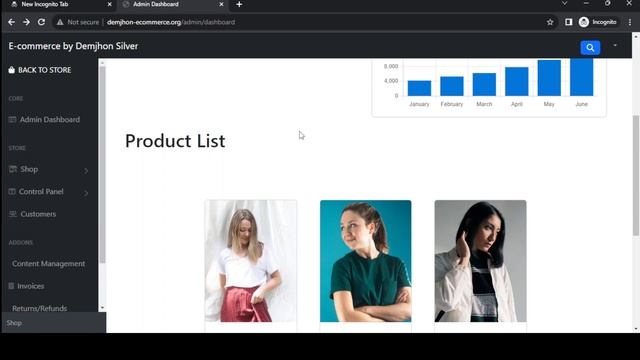Open Control Panel sidebar menu
The image size is (640, 360).
[41, 191]
